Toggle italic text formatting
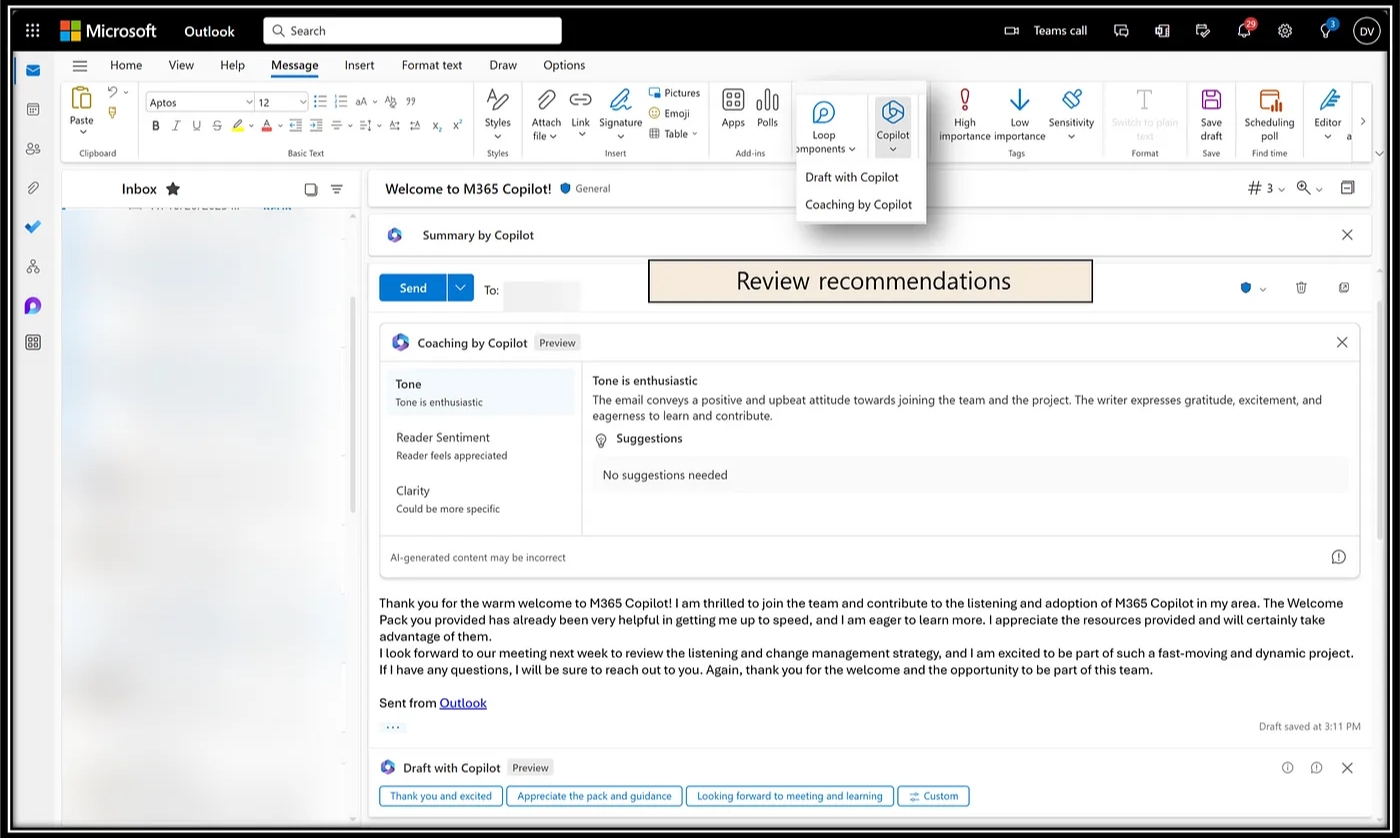 coord(176,126)
